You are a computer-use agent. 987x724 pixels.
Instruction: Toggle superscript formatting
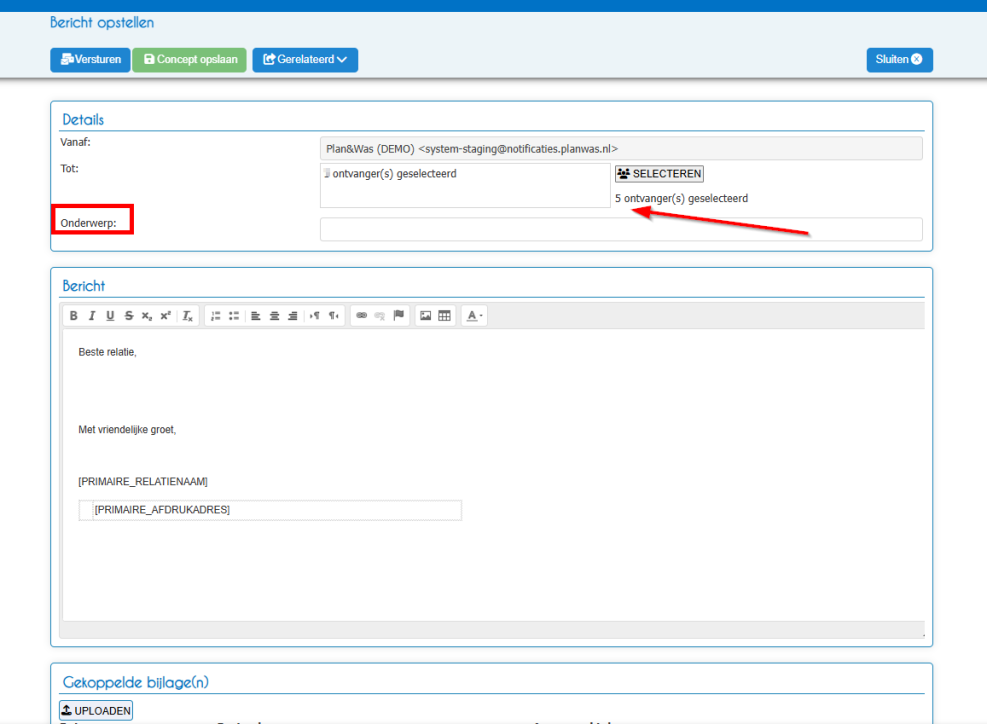point(165,316)
